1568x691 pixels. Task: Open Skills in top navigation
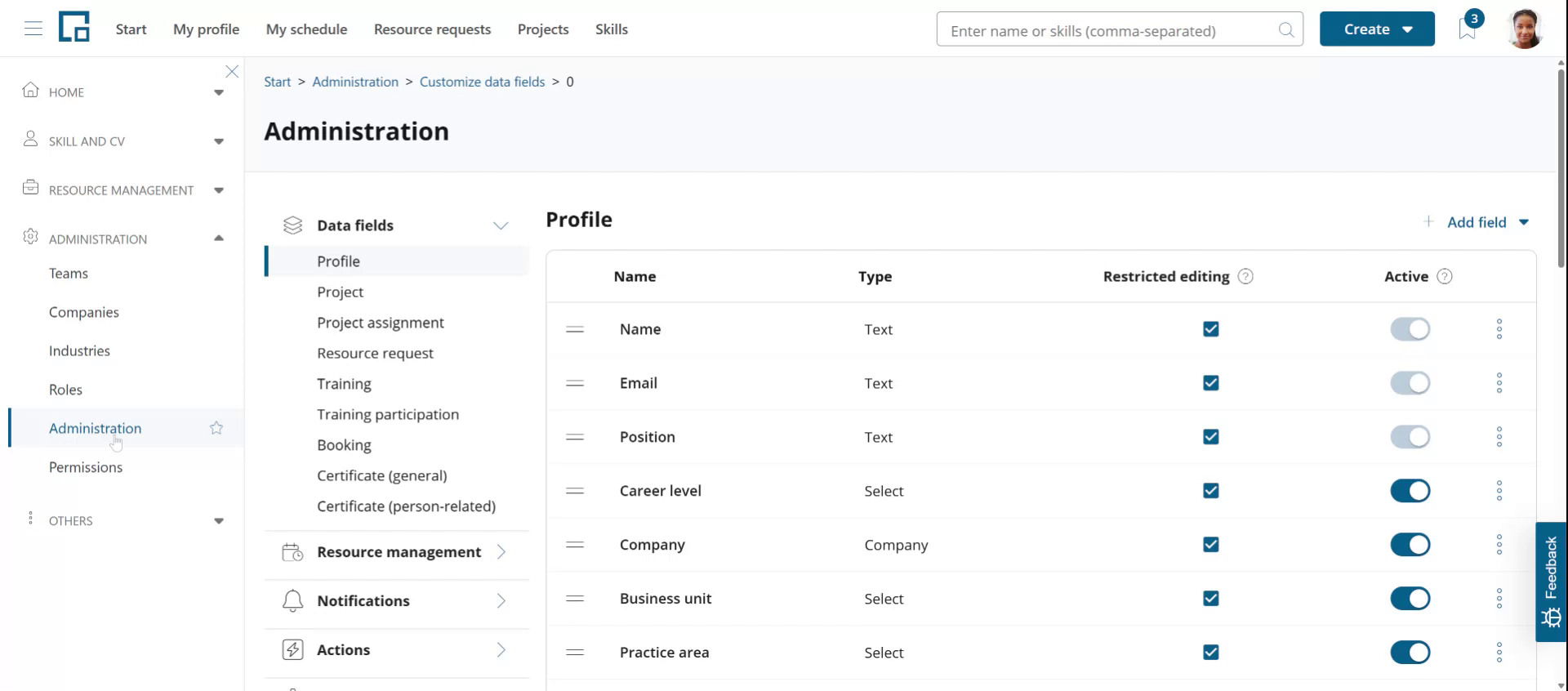[612, 29]
